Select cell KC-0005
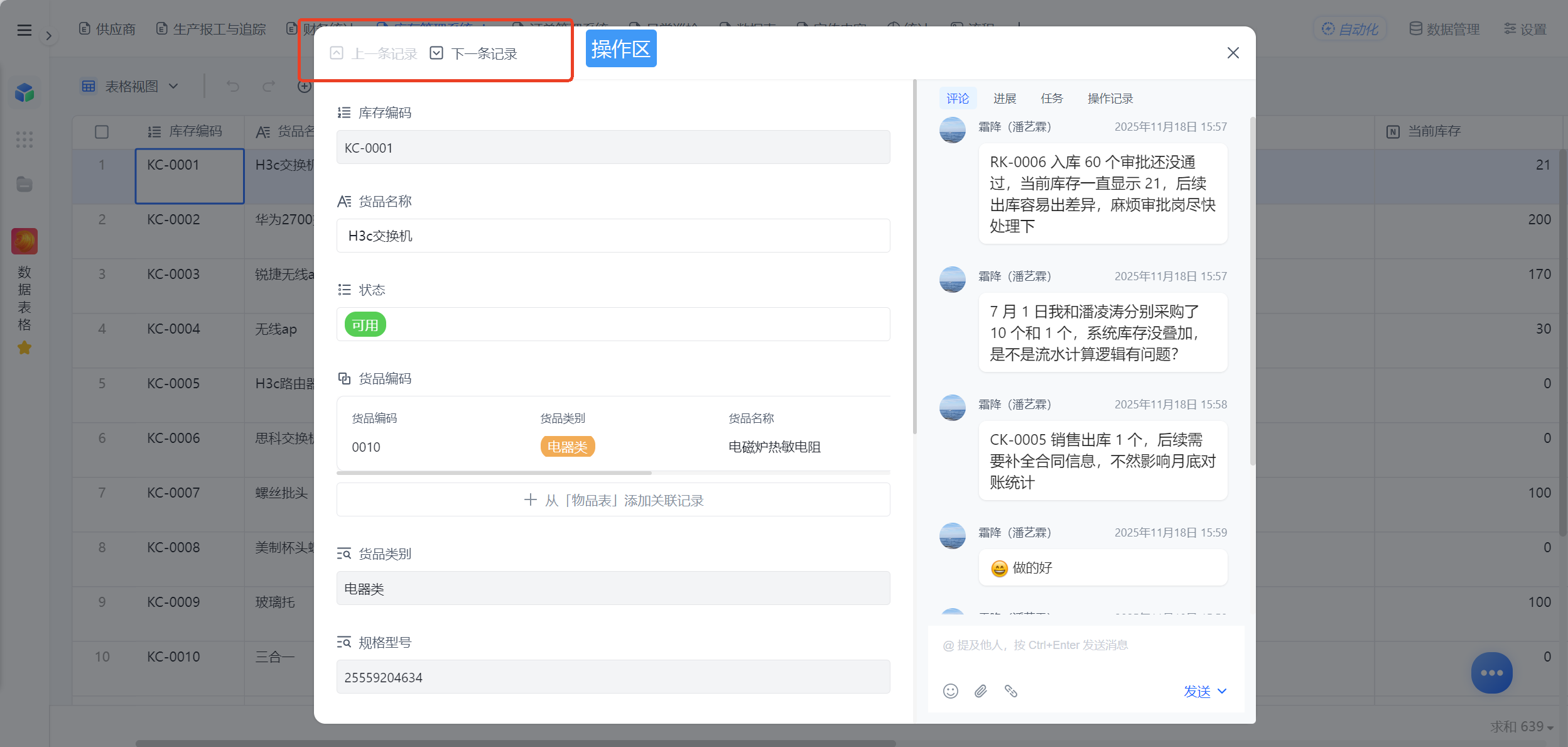Image resolution: width=1568 pixels, height=747 pixels. (190, 395)
